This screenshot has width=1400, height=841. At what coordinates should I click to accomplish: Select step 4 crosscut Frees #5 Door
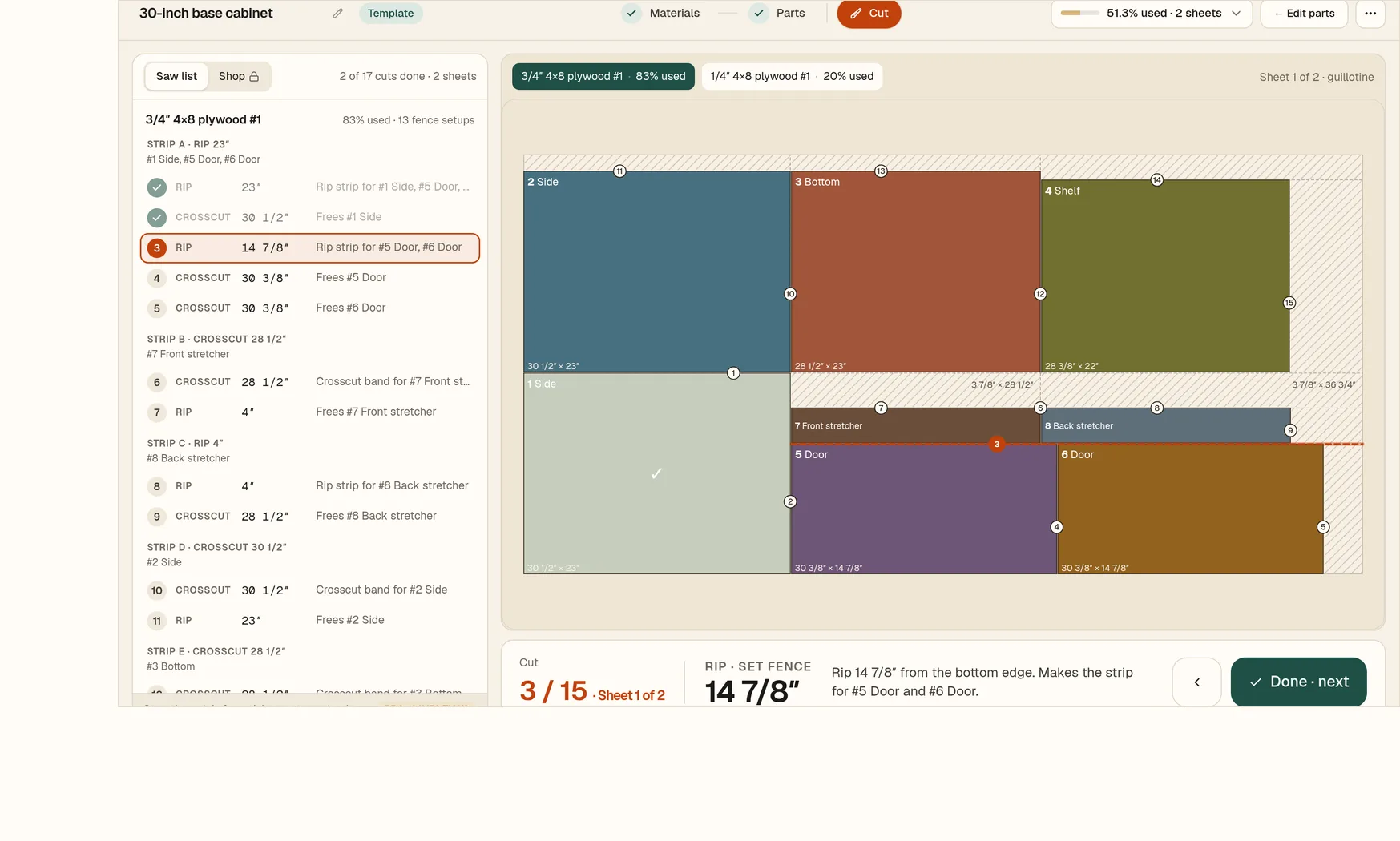pos(310,278)
